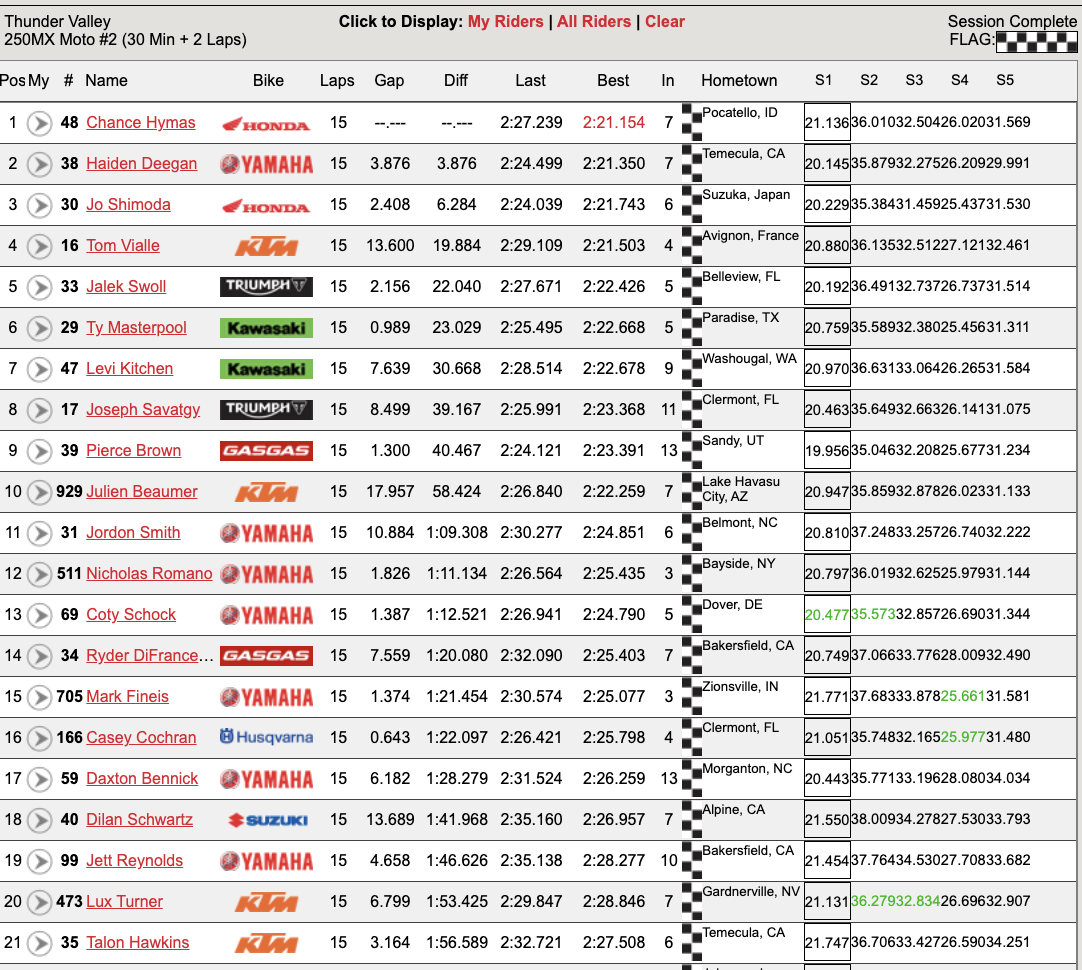Select the KTM logo beside Tom Vialle
This screenshot has width=1082, height=970.
(267, 245)
